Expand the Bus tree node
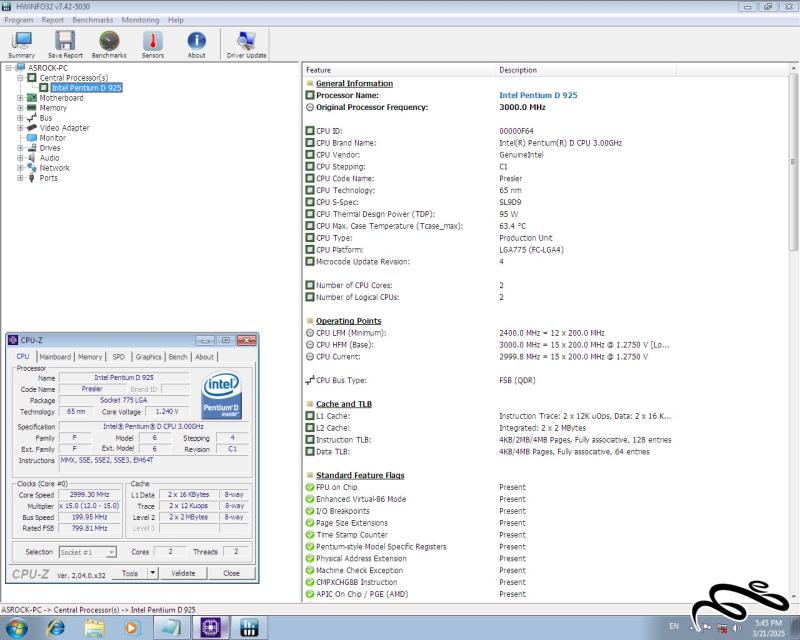 (20, 117)
